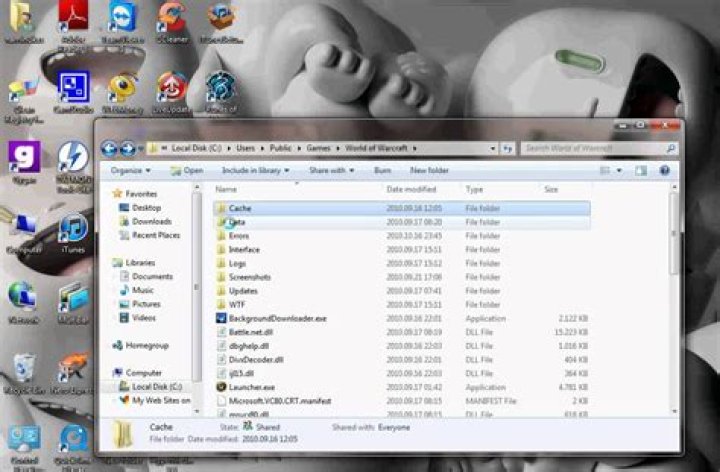
Task: Open the Launcher.exe application file
Action: [251, 386]
